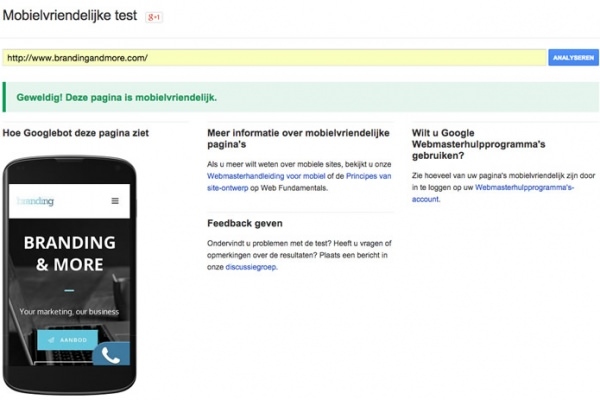This screenshot has height=400, width=600.
Task: Click 'Your marketing, our business' tagline in preview
Action: point(69,312)
